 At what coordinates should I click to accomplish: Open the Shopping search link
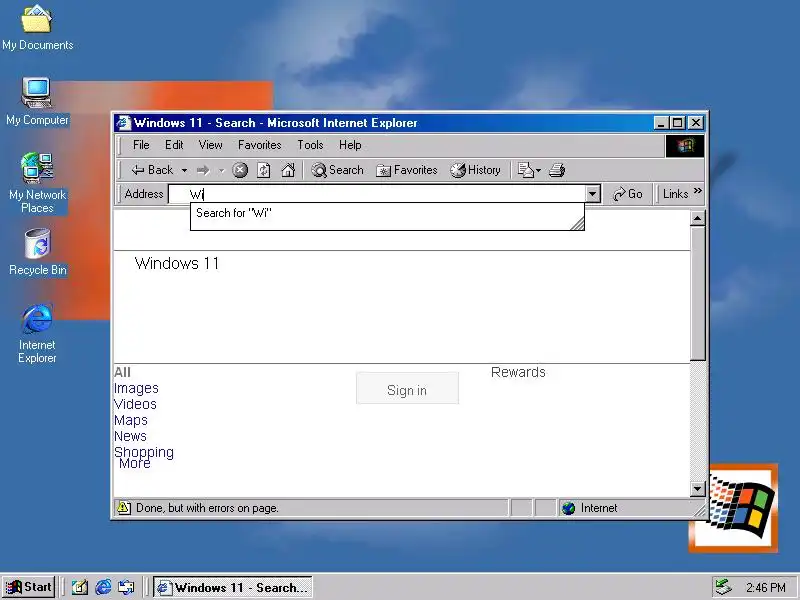tap(143, 452)
